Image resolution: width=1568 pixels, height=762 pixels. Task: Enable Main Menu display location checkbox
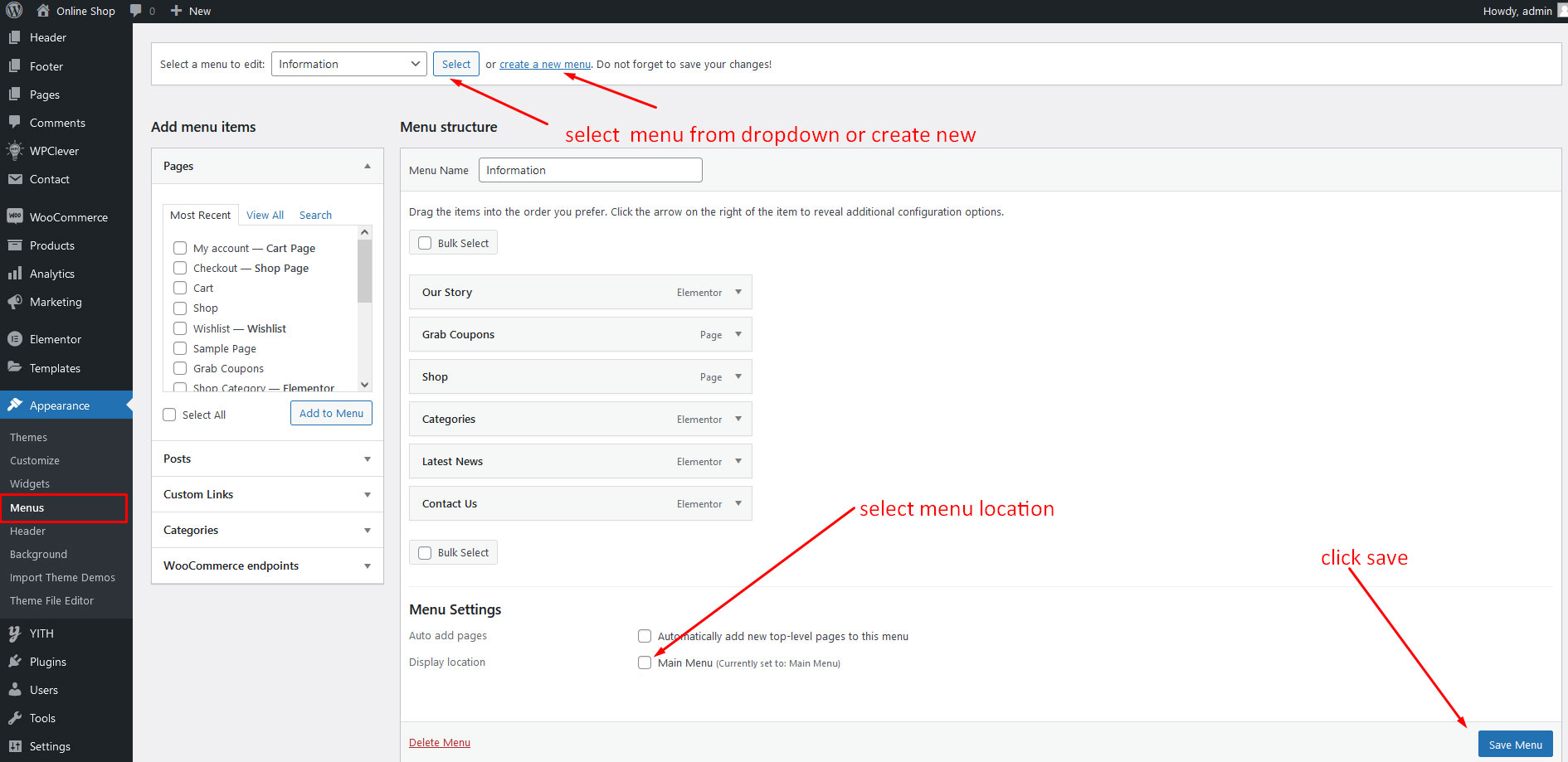pyautogui.click(x=645, y=663)
